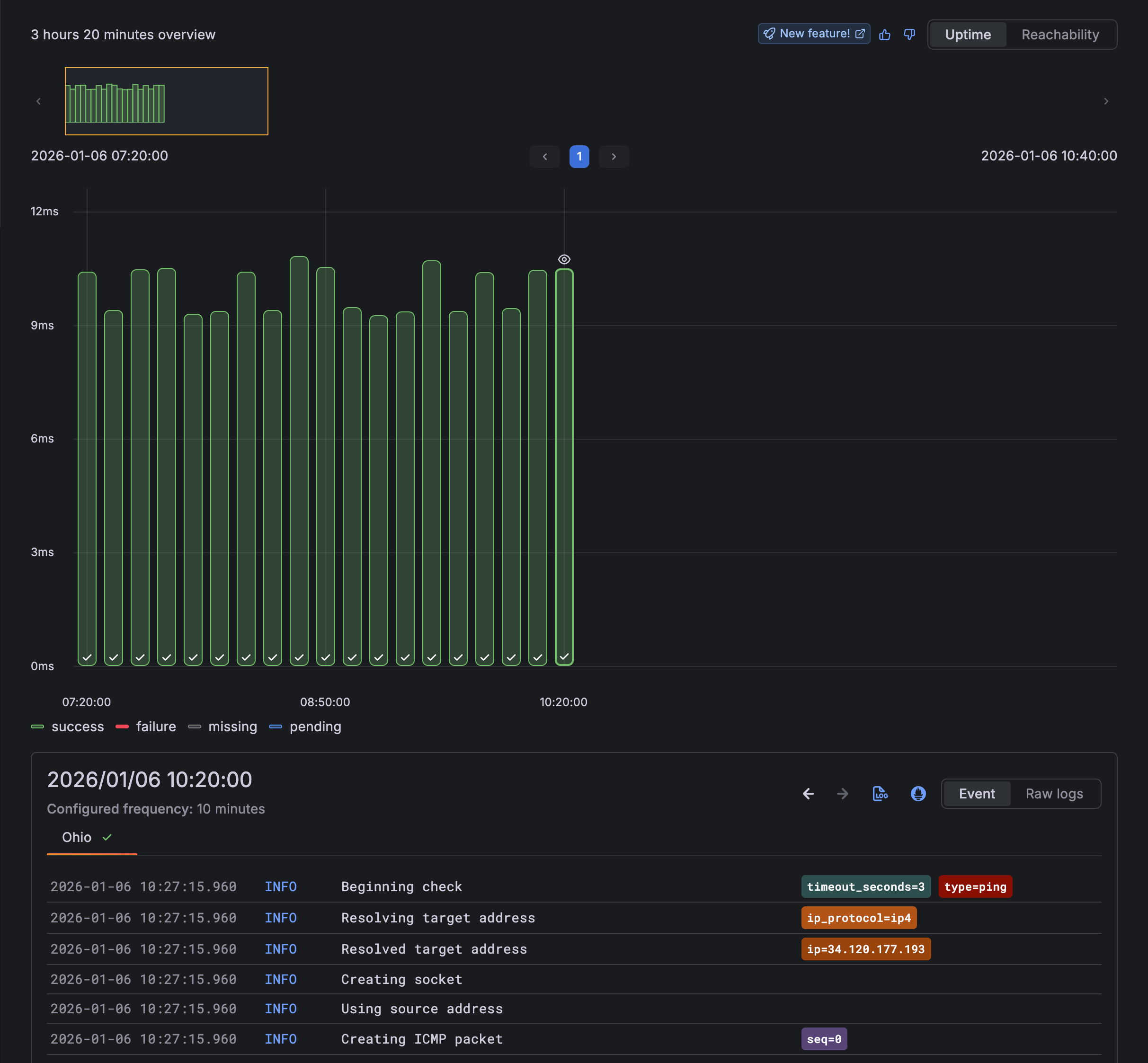Click the rocket New feature icon
This screenshot has width=1148, height=1063.
pos(769,33)
